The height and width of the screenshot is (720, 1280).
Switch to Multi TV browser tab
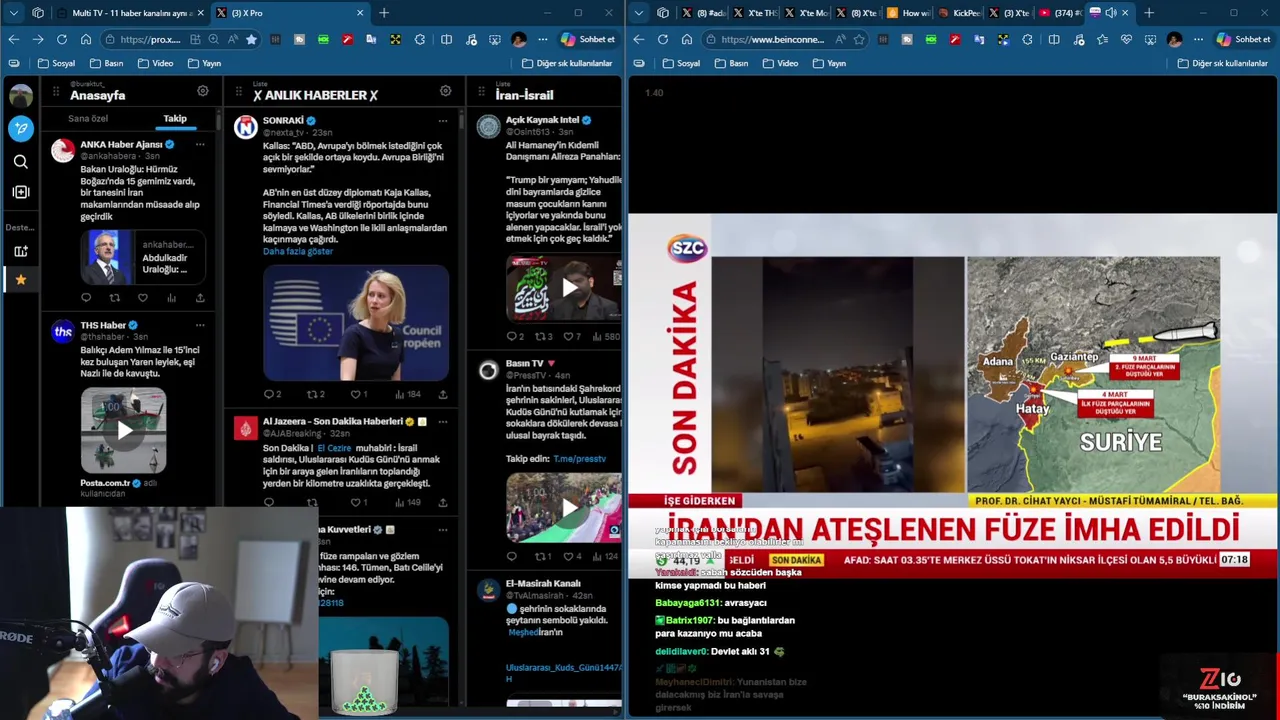point(130,13)
